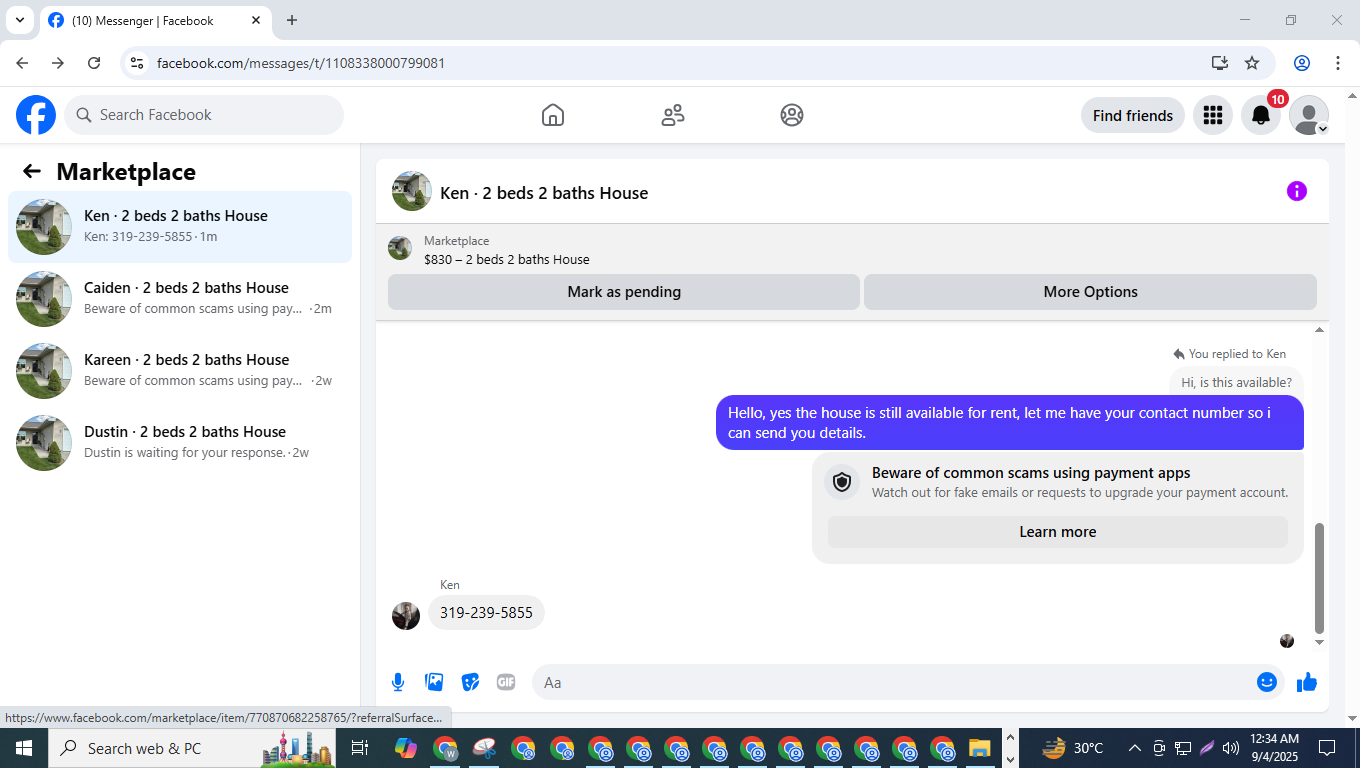This screenshot has height=768, width=1360.
Task: Click the chat scrollbar down arrow
Action: 1319,642
